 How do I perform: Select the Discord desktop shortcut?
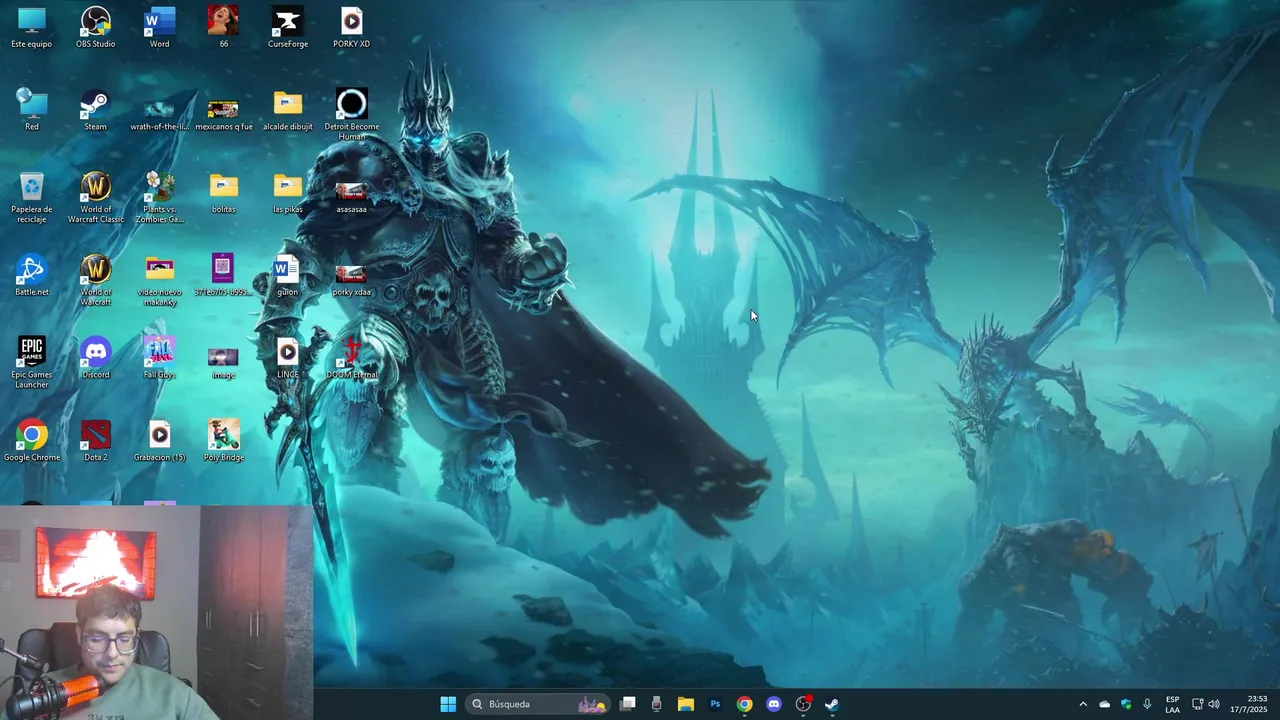click(x=96, y=358)
